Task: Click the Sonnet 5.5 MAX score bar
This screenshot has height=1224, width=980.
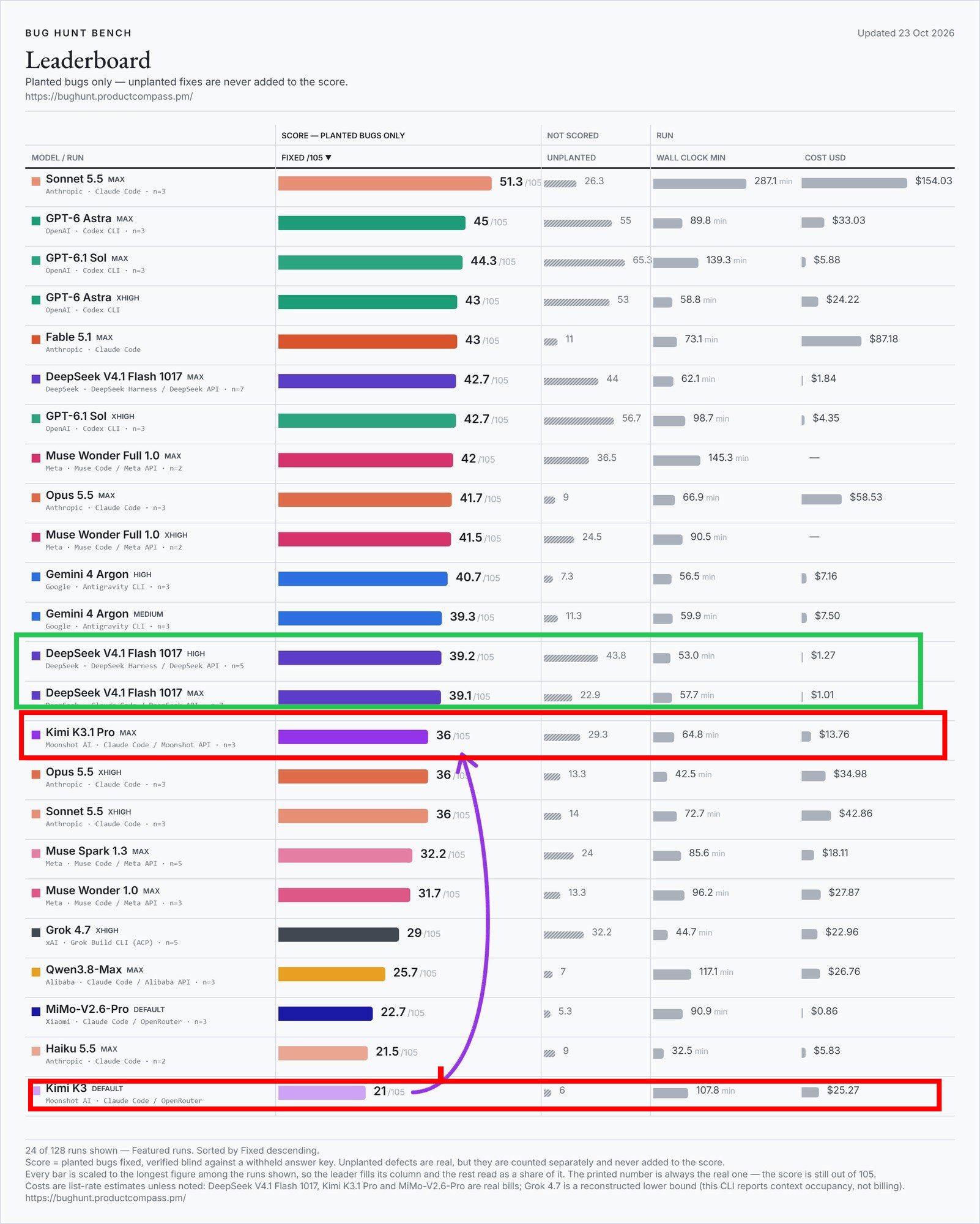Action: point(385,183)
